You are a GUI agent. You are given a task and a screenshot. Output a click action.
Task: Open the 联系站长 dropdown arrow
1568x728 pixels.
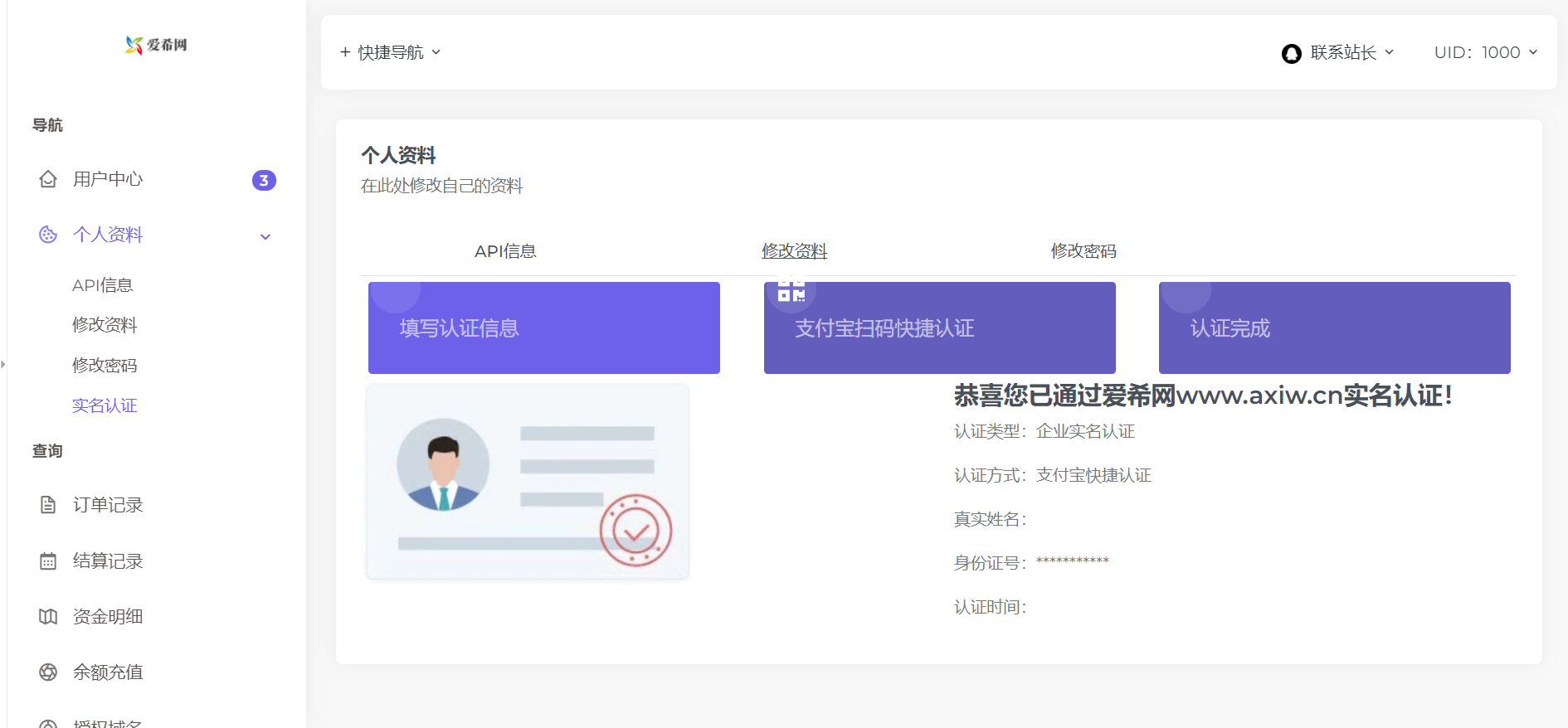tap(1390, 52)
